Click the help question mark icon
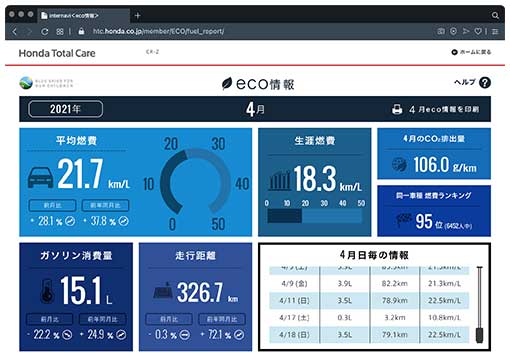 485,82
